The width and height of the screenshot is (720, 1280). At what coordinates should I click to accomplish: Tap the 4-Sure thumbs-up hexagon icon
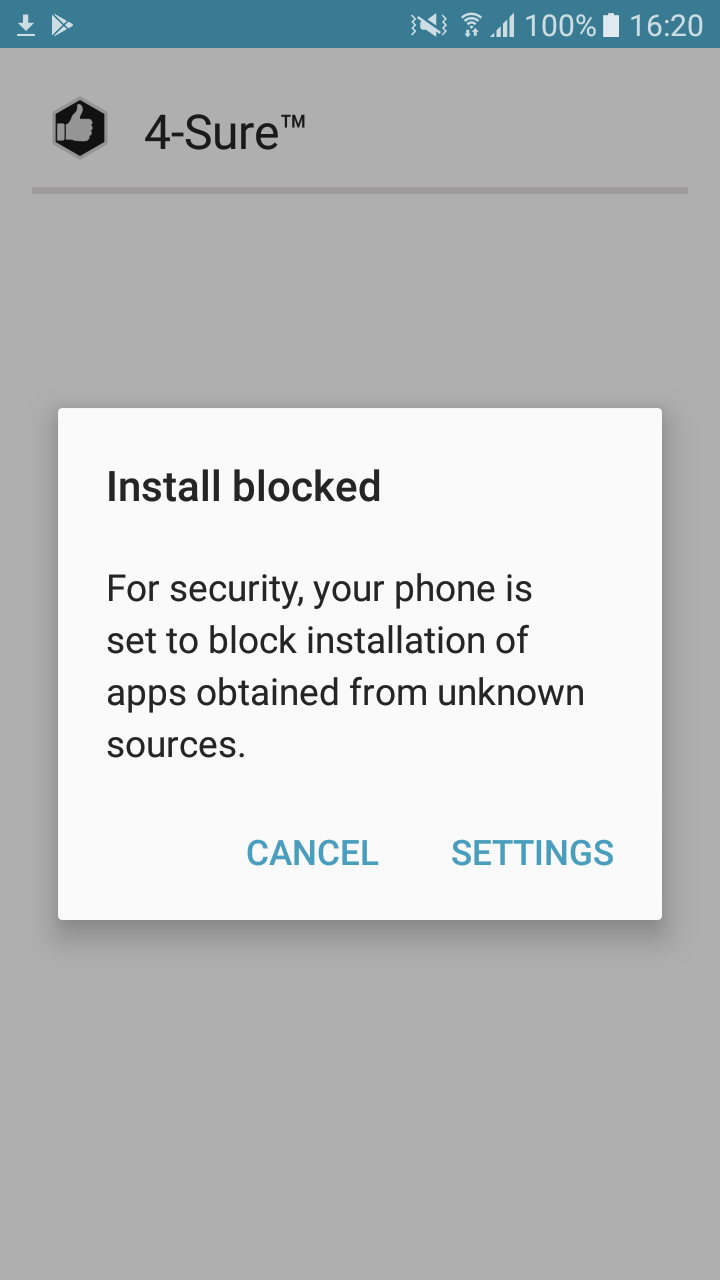(80, 128)
